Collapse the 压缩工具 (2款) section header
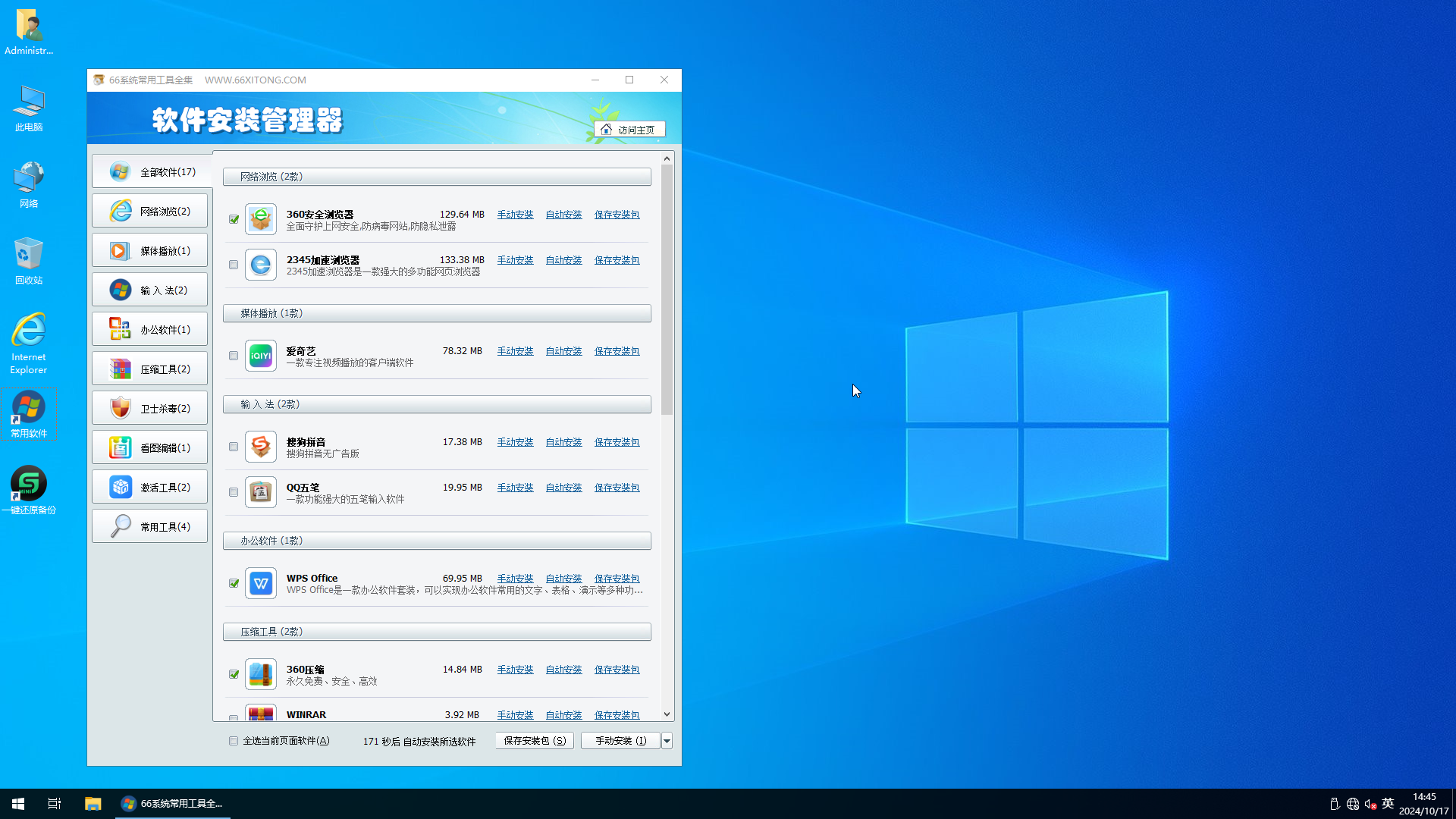The width and height of the screenshot is (1456, 819). pyautogui.click(x=437, y=632)
